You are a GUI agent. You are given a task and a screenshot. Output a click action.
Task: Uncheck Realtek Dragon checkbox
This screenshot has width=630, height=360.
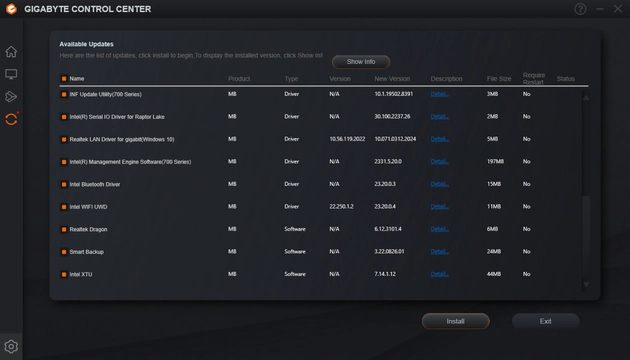click(x=63, y=229)
